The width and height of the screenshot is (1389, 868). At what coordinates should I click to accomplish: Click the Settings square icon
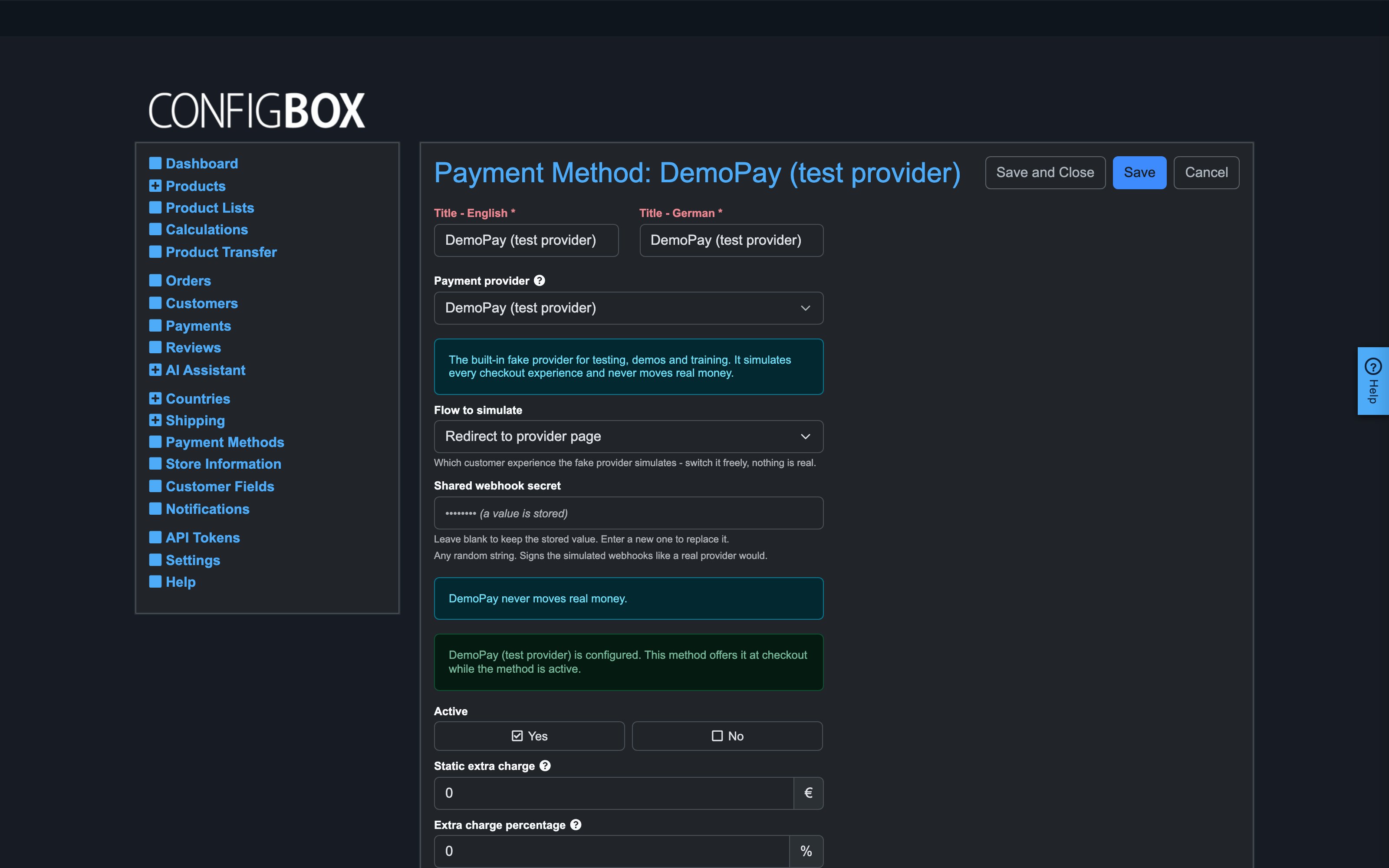tap(155, 560)
